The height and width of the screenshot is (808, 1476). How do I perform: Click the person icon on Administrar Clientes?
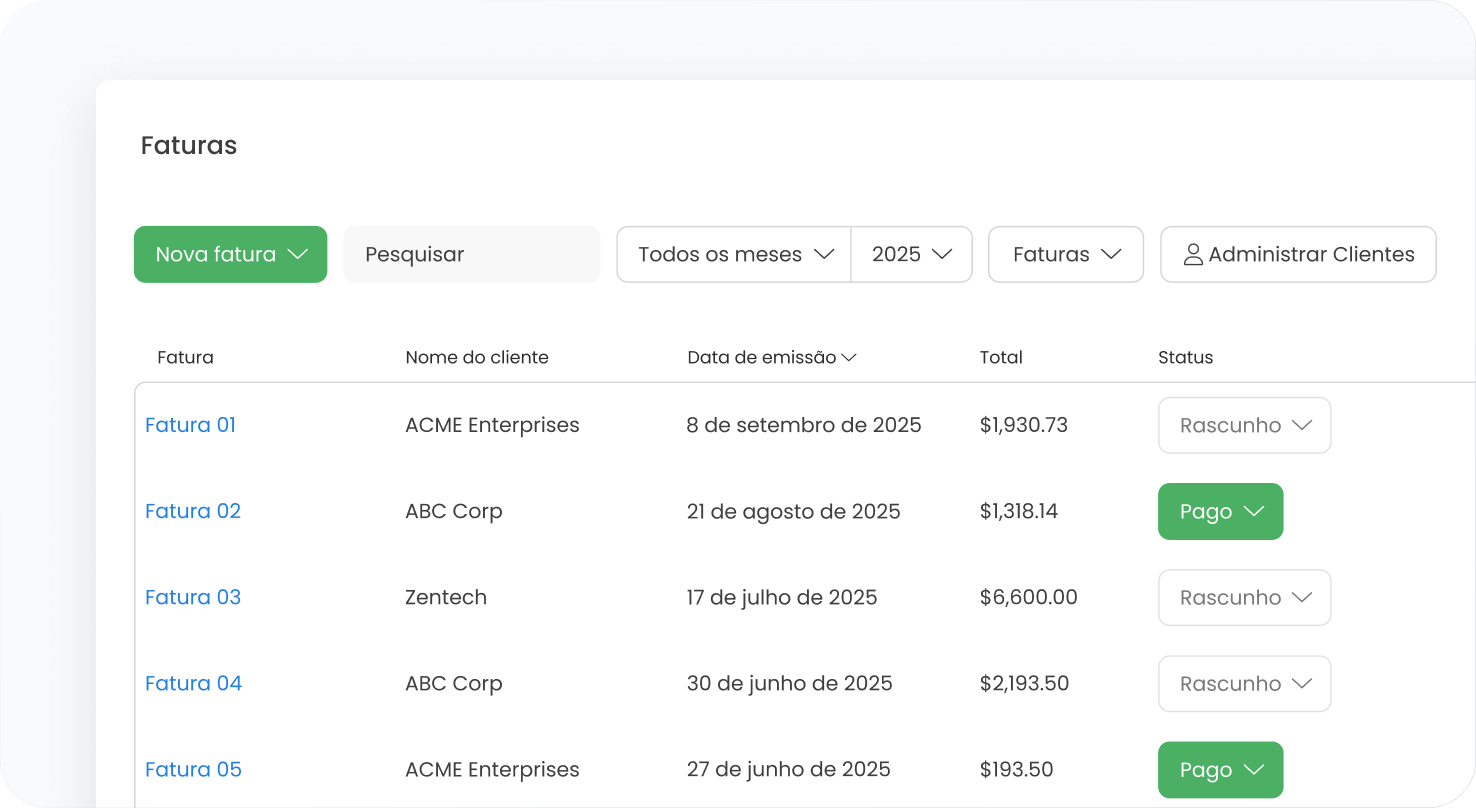pos(1192,254)
